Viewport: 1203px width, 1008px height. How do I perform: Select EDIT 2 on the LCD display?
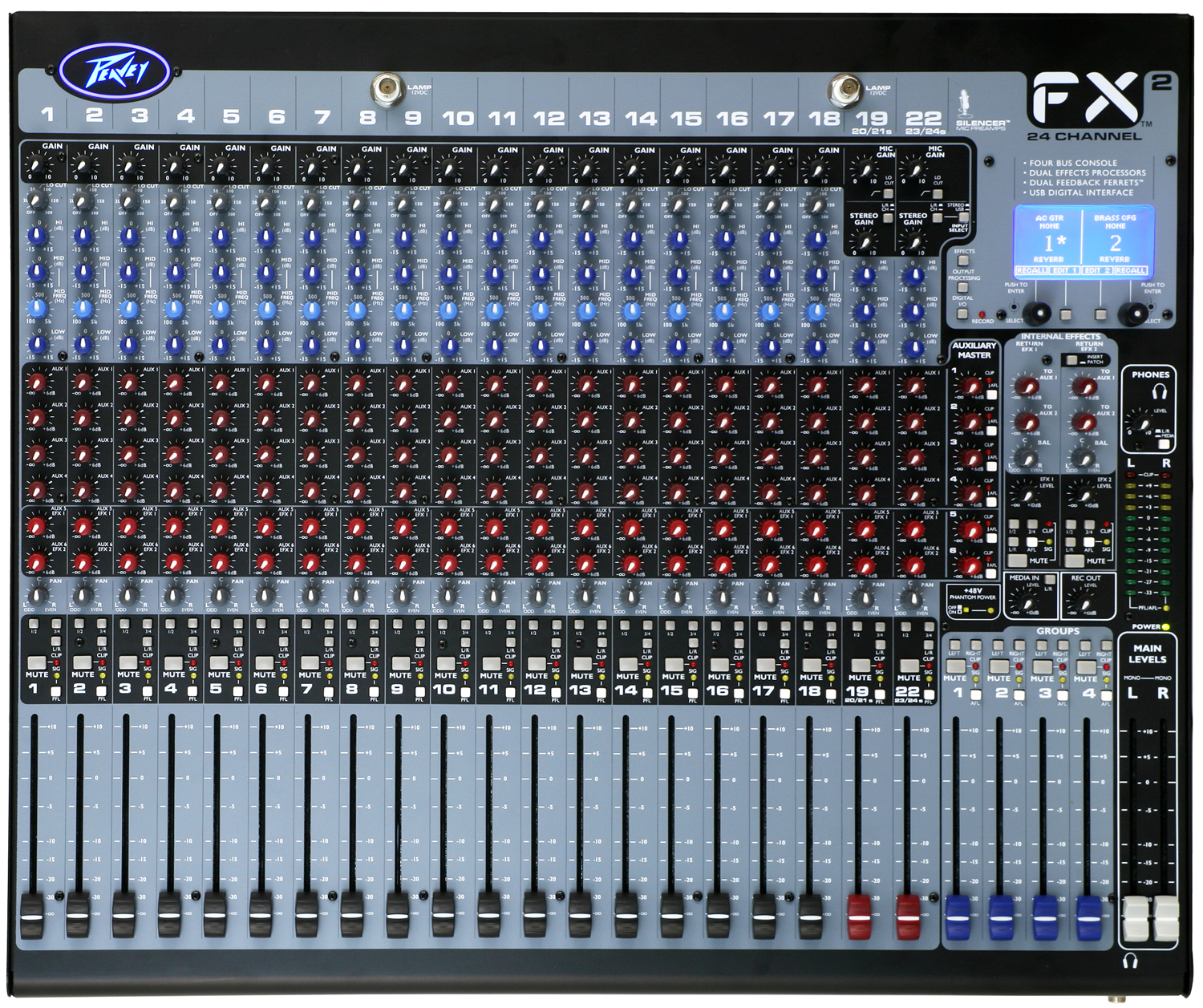click(x=1096, y=270)
